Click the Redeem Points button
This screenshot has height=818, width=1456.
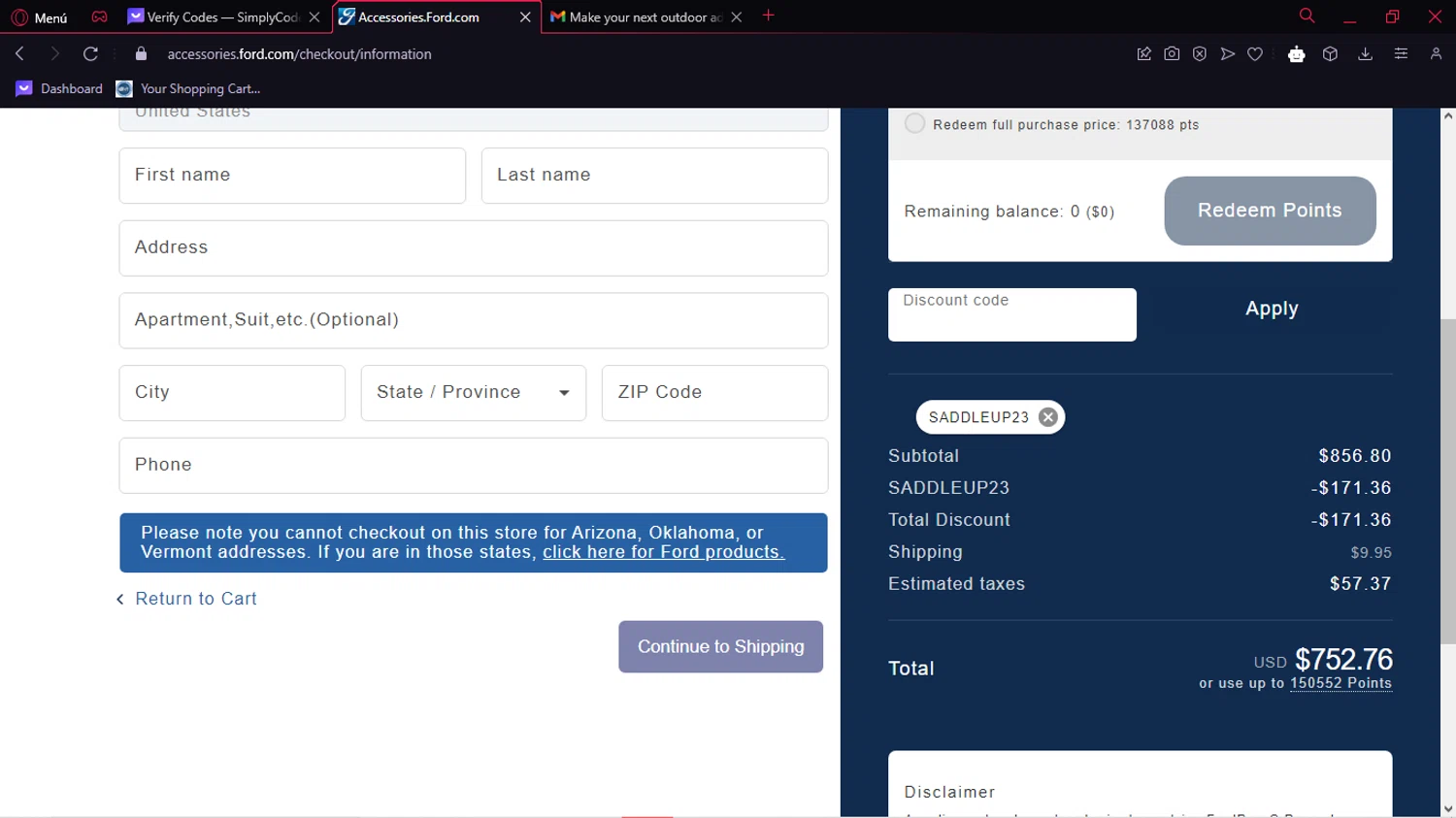click(1270, 211)
